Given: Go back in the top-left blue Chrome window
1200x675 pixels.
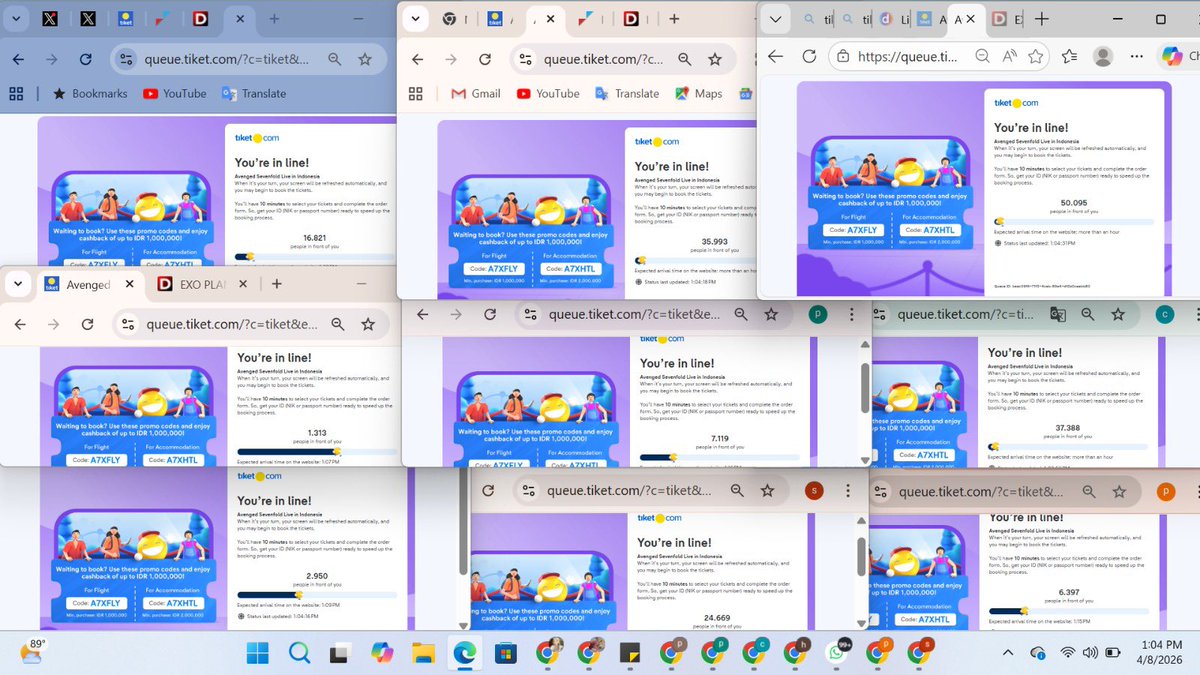Looking at the screenshot, I should [18, 59].
